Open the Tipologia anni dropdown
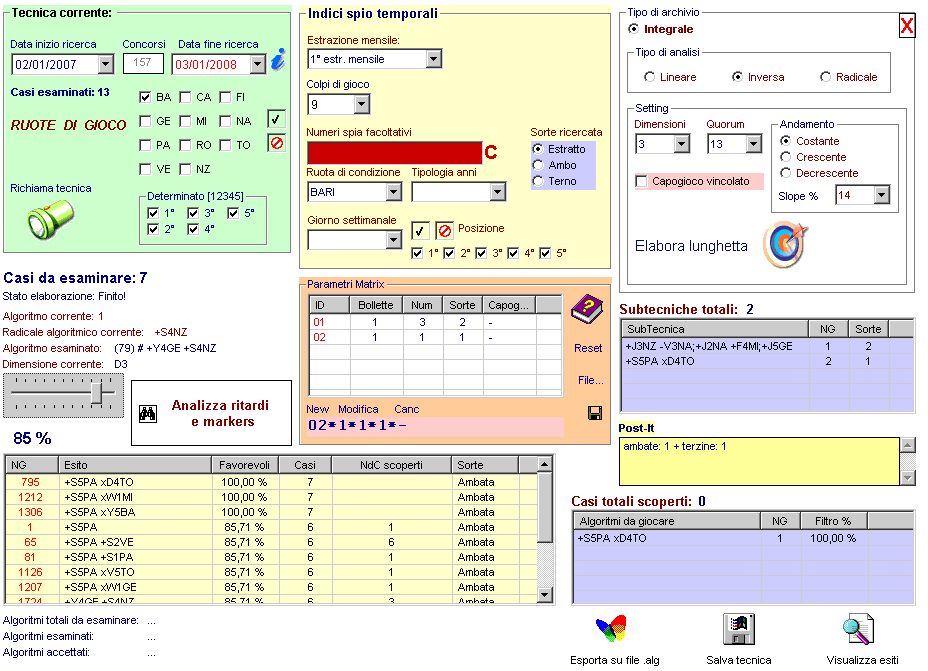Screen dimensions: 928x671 point(498,192)
